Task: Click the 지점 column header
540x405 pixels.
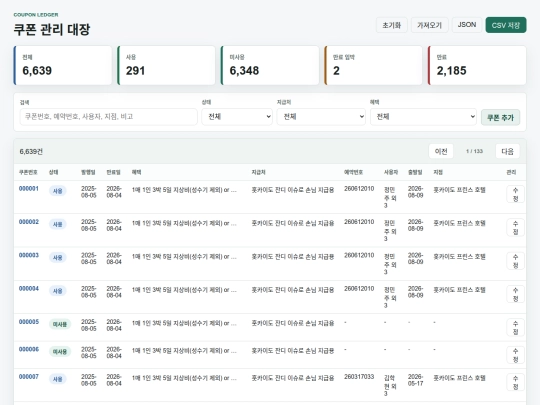Action: point(438,172)
